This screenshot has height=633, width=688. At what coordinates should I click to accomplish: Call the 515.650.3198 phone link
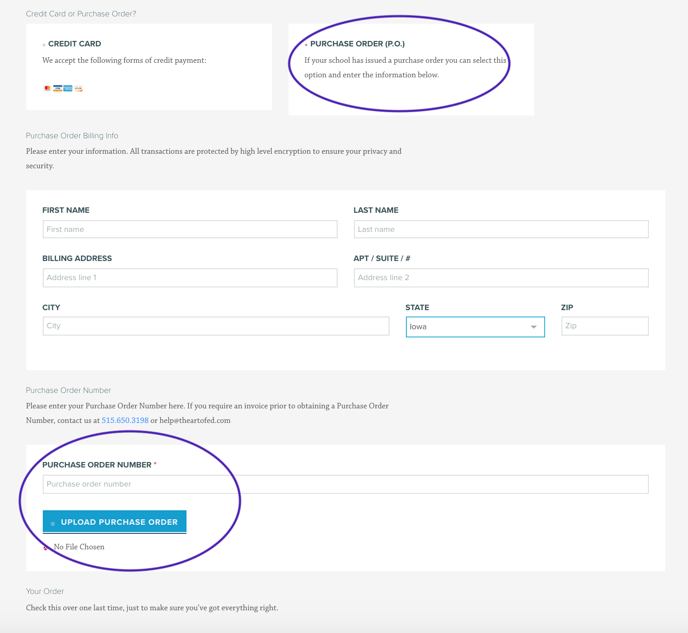125,420
